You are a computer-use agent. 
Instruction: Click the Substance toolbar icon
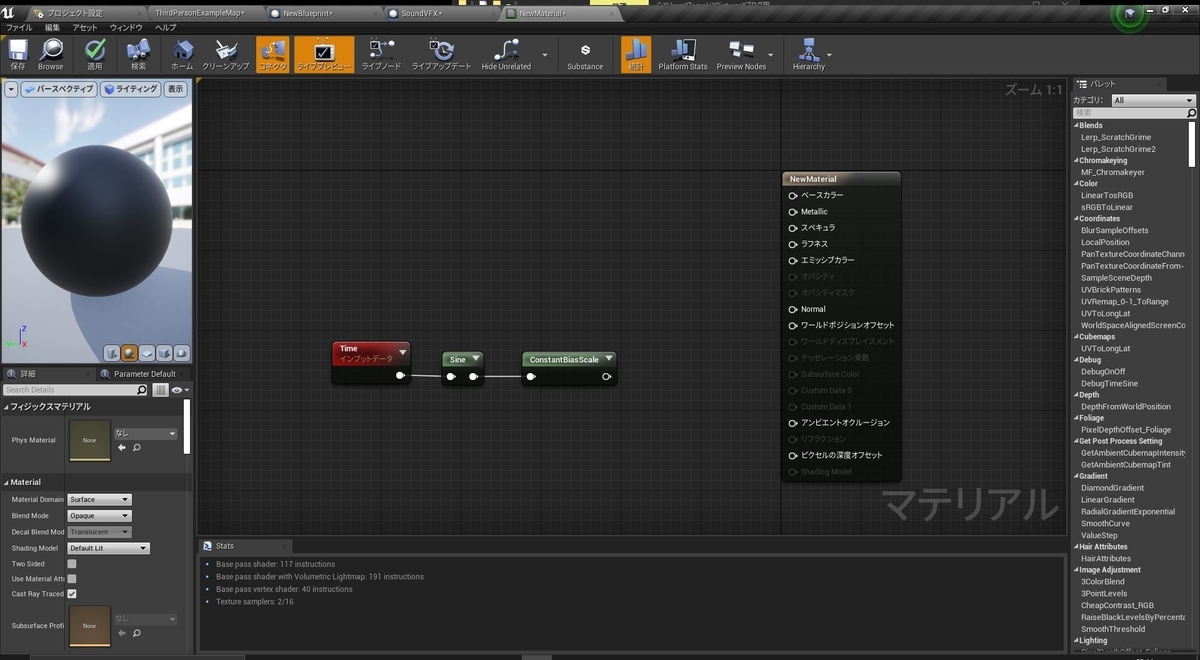tap(585, 54)
